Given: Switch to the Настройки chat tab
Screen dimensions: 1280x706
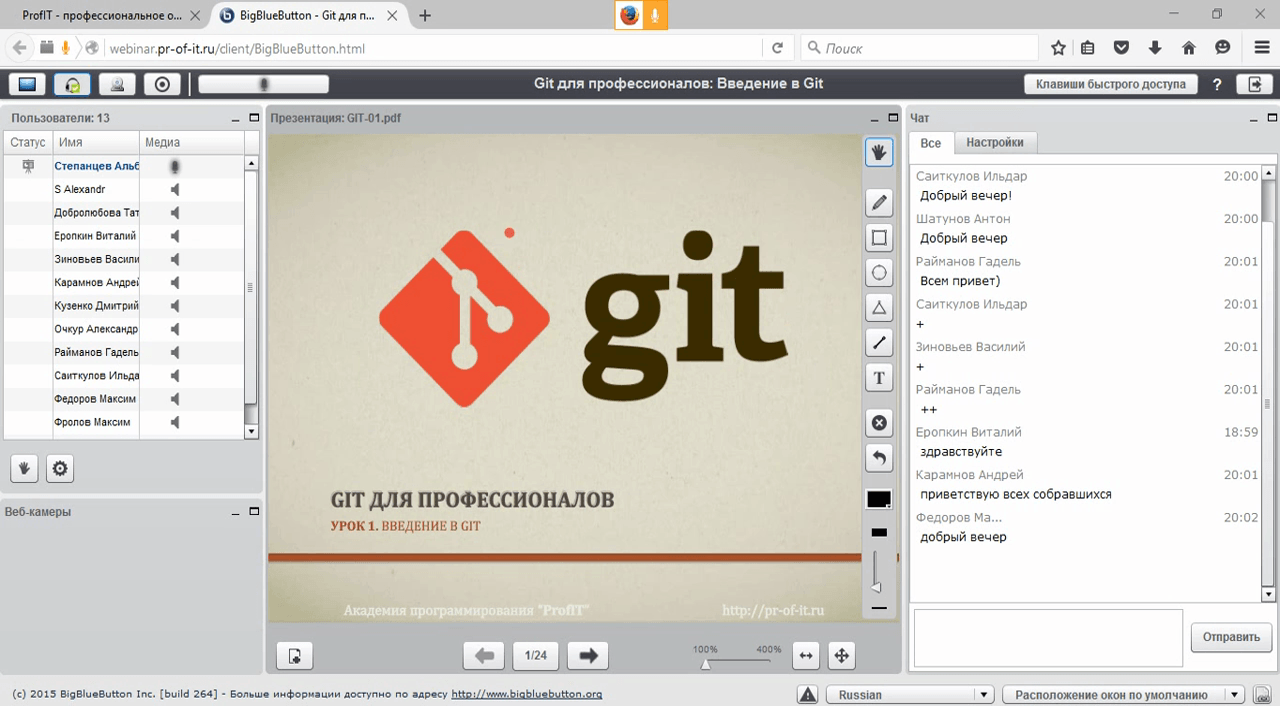Looking at the screenshot, I should coord(994,143).
